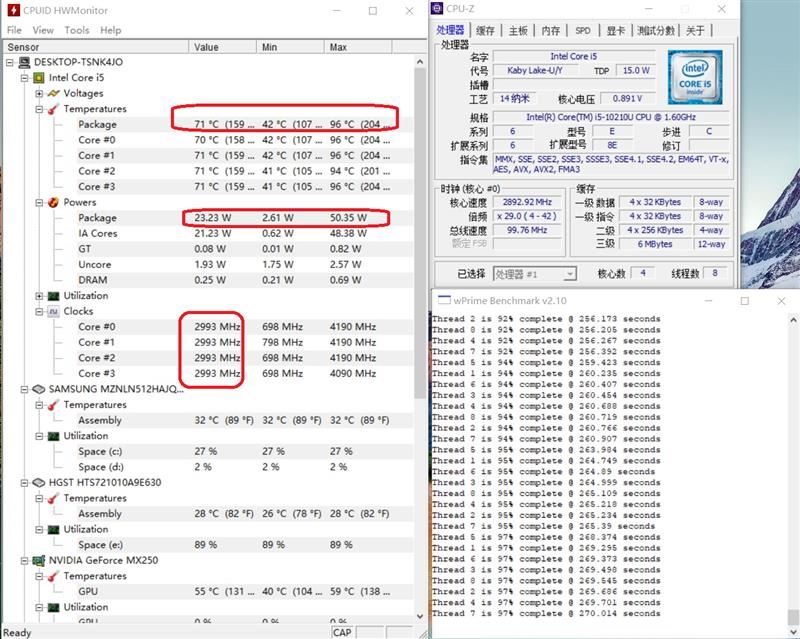Collapse the Powers node
Image resolution: width=800 pixels, height=639 pixels.
pyautogui.click(x=39, y=203)
